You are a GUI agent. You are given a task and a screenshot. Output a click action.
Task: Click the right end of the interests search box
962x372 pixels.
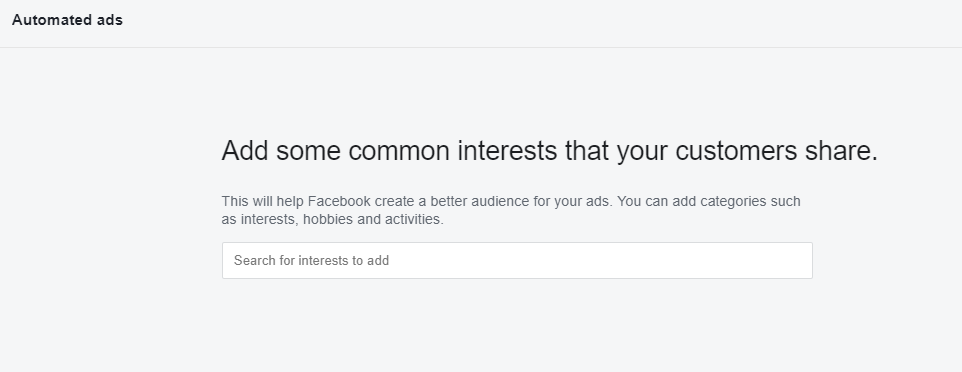(x=798, y=260)
